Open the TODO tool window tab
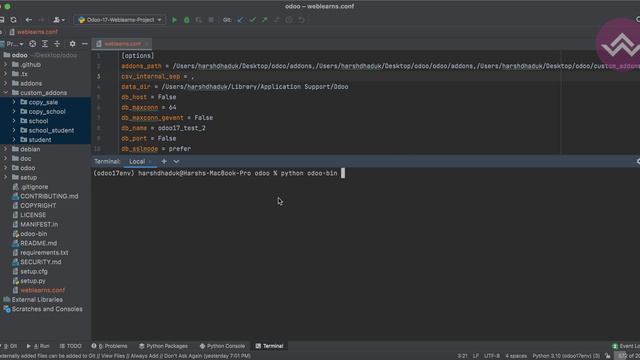640x360 pixels. point(71,346)
